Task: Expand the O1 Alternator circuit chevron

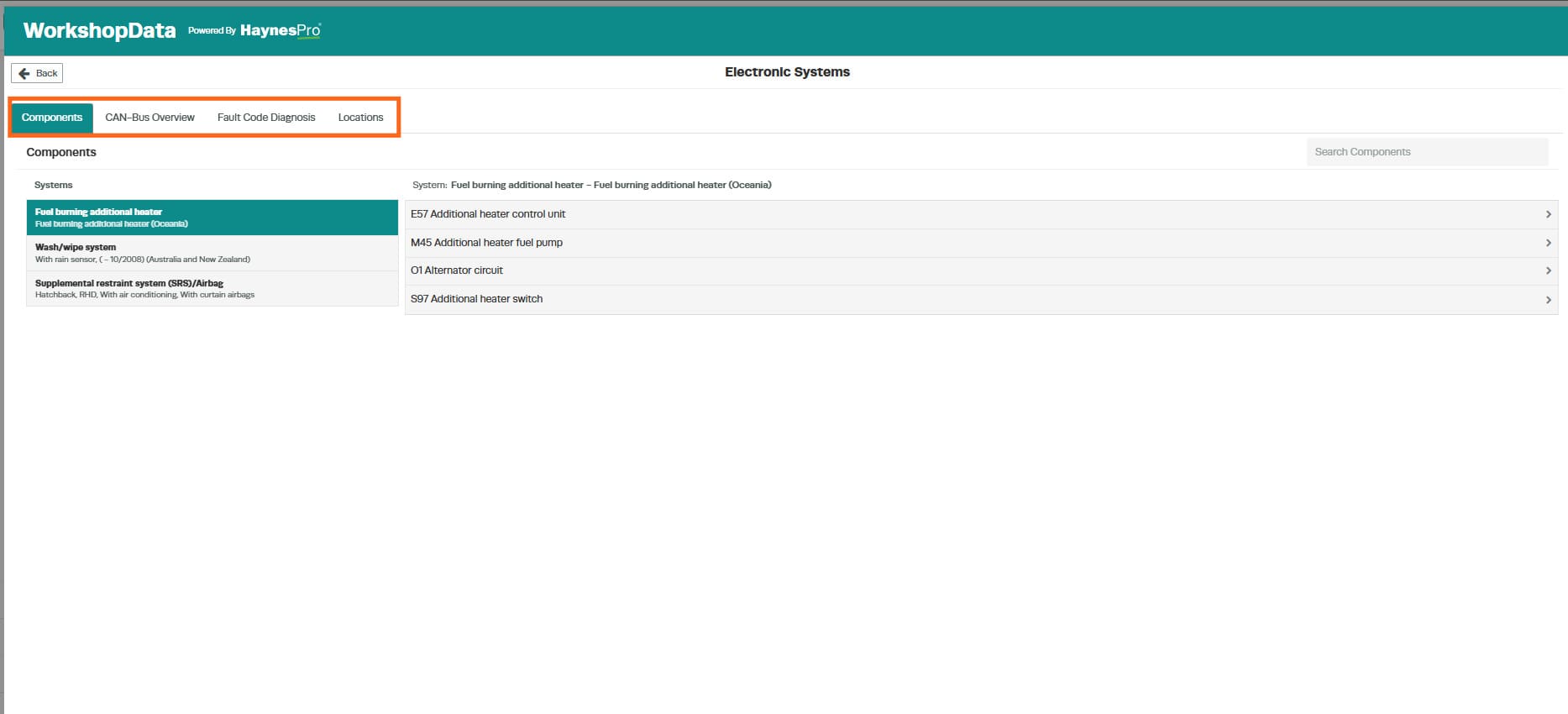Action: [x=1548, y=270]
